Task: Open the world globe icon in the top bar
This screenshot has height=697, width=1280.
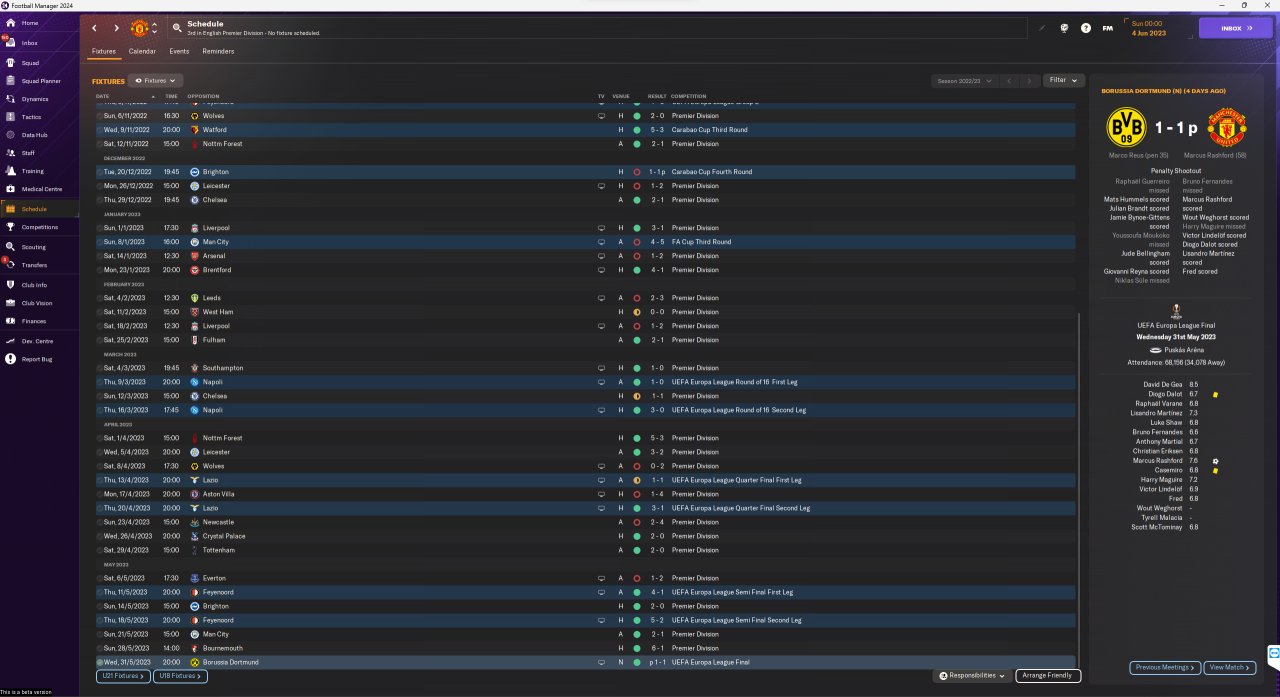Action: (x=1064, y=28)
